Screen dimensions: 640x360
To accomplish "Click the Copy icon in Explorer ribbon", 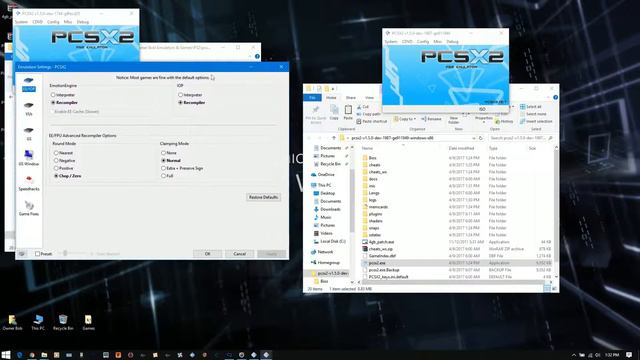I will click(334, 112).
